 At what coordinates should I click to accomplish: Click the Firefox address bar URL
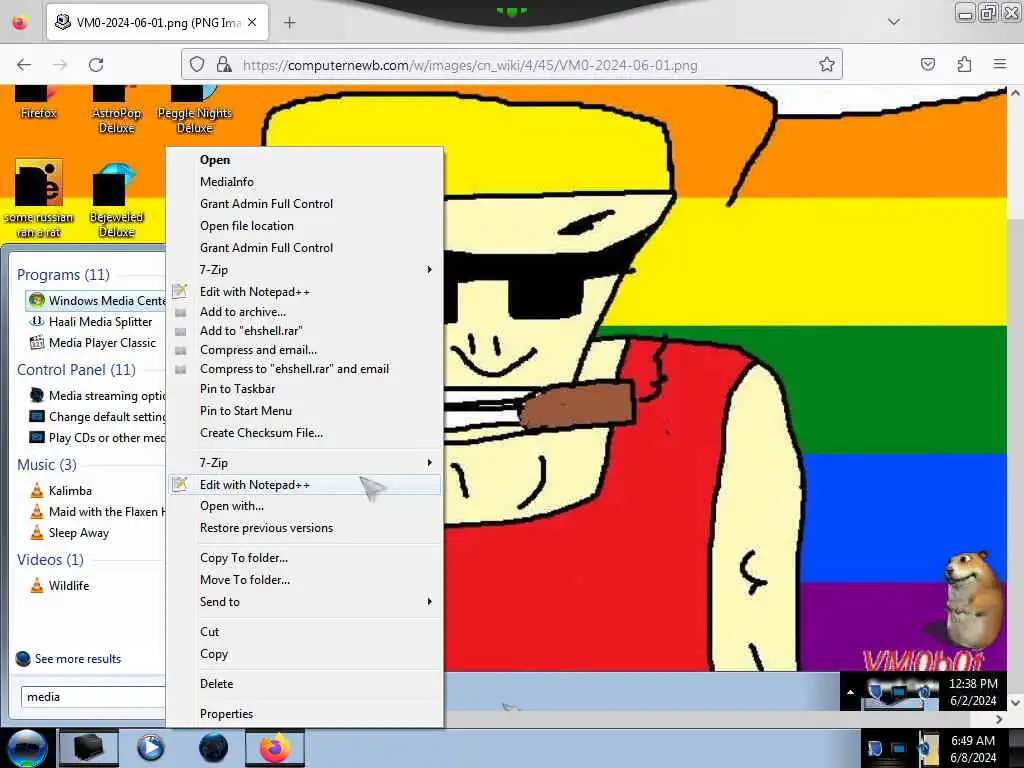[x=470, y=65]
